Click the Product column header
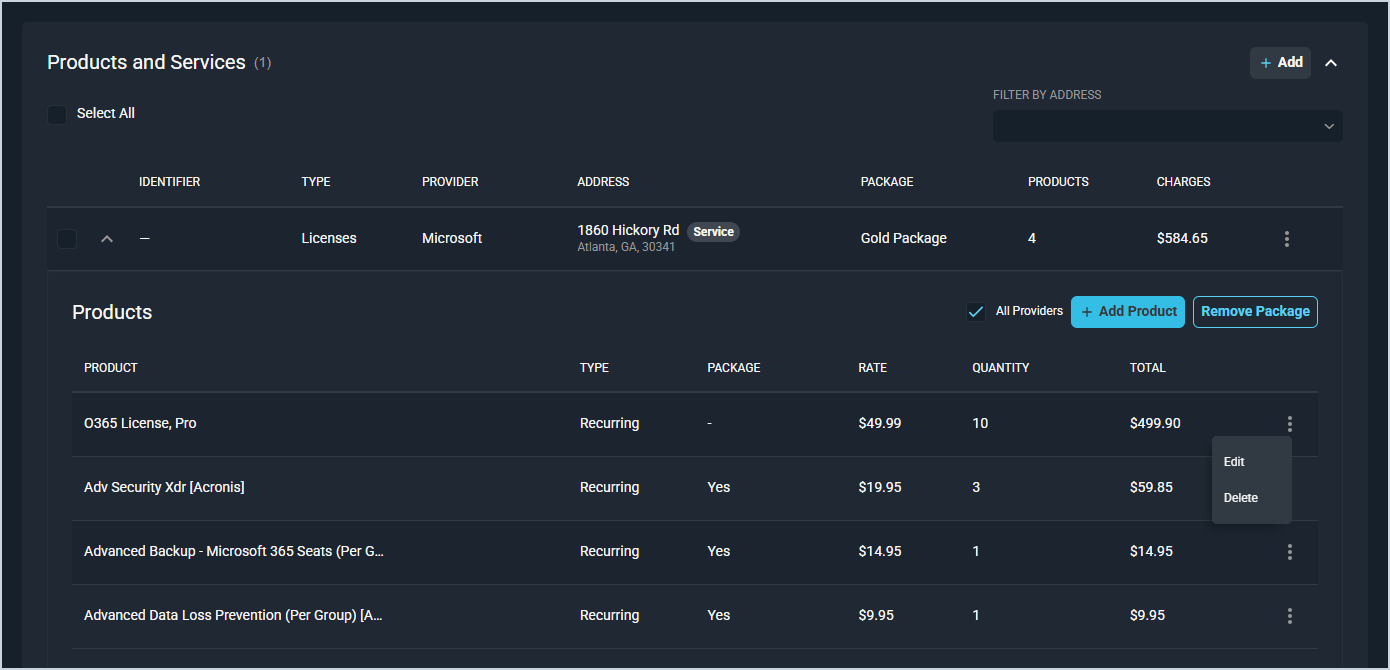Viewport: 1390px width, 670px height. (111, 368)
